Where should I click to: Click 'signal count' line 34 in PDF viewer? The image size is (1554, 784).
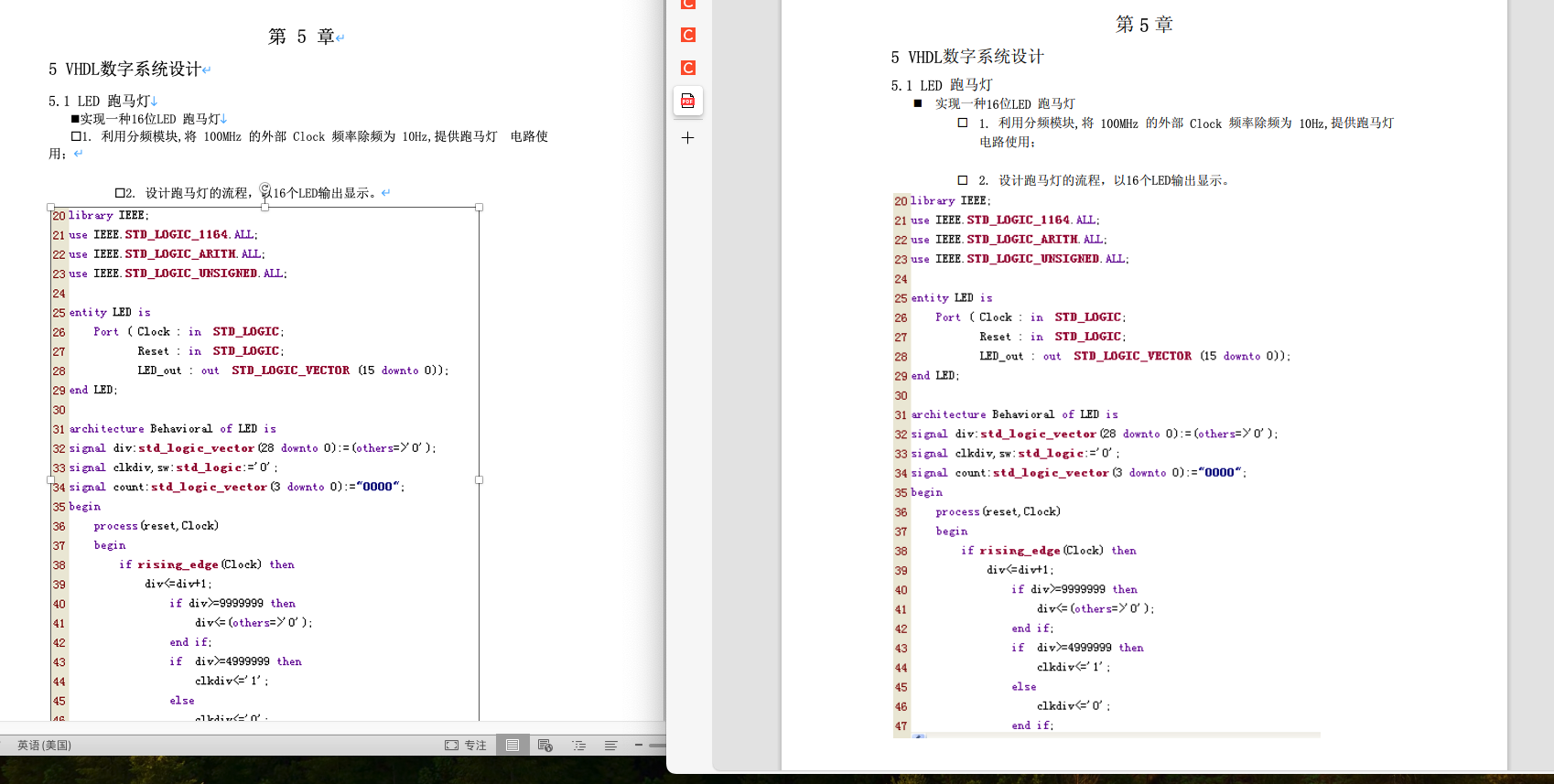(1079, 473)
